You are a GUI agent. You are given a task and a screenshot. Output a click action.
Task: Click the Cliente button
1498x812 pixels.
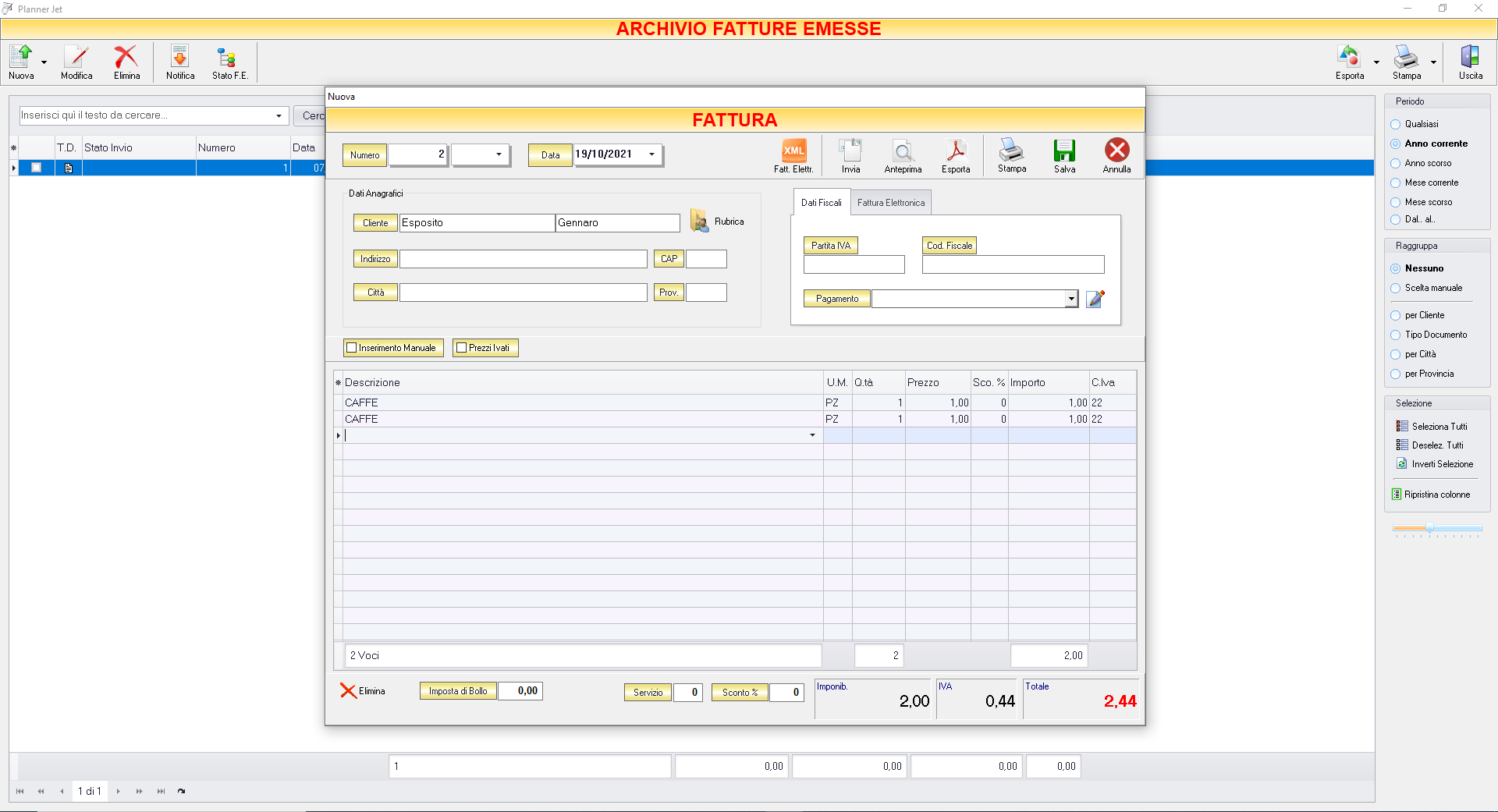(375, 223)
